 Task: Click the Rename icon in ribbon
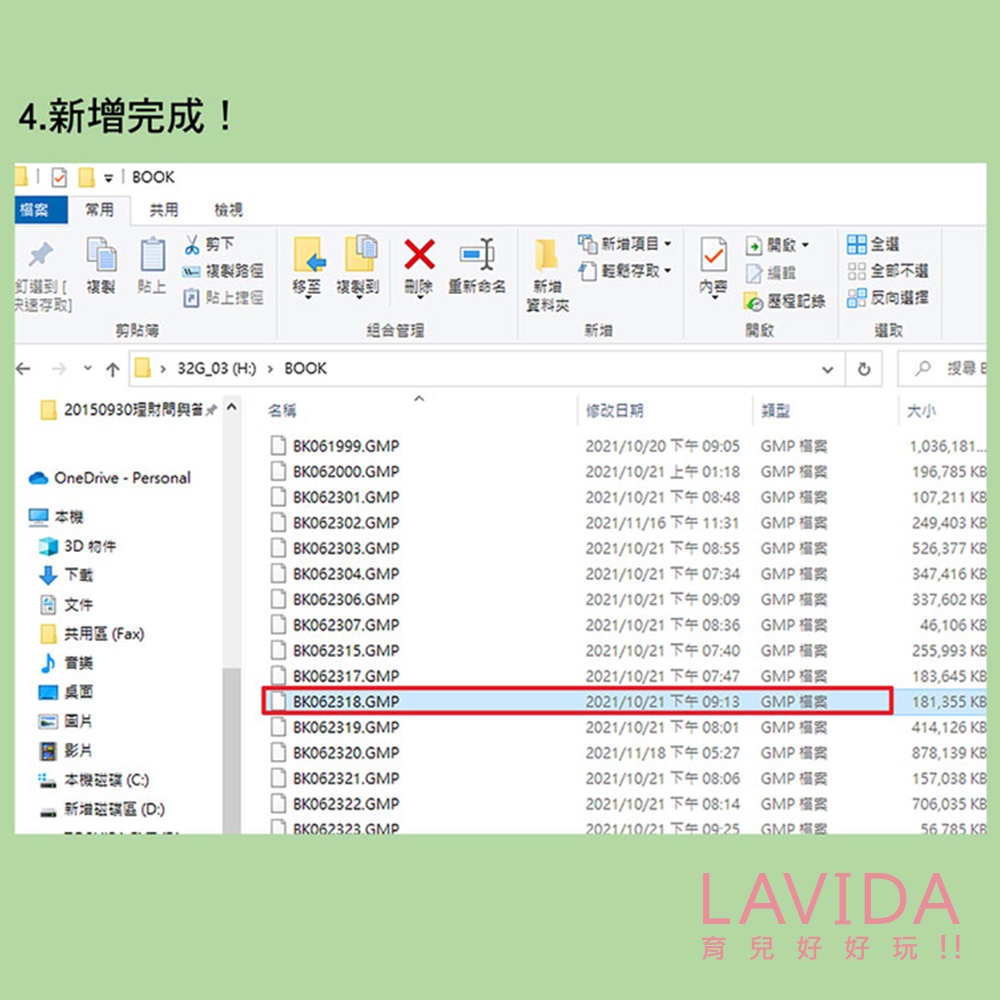477,254
